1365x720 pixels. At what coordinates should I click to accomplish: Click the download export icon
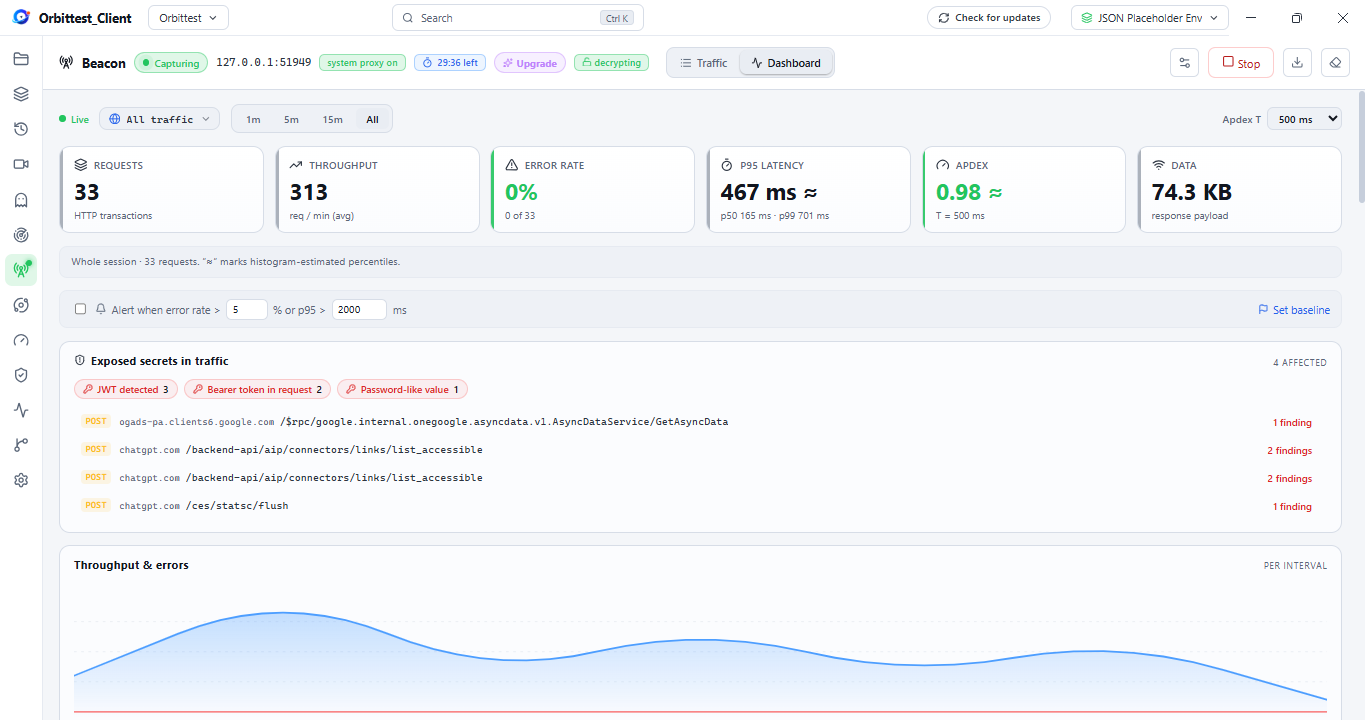(x=1297, y=63)
